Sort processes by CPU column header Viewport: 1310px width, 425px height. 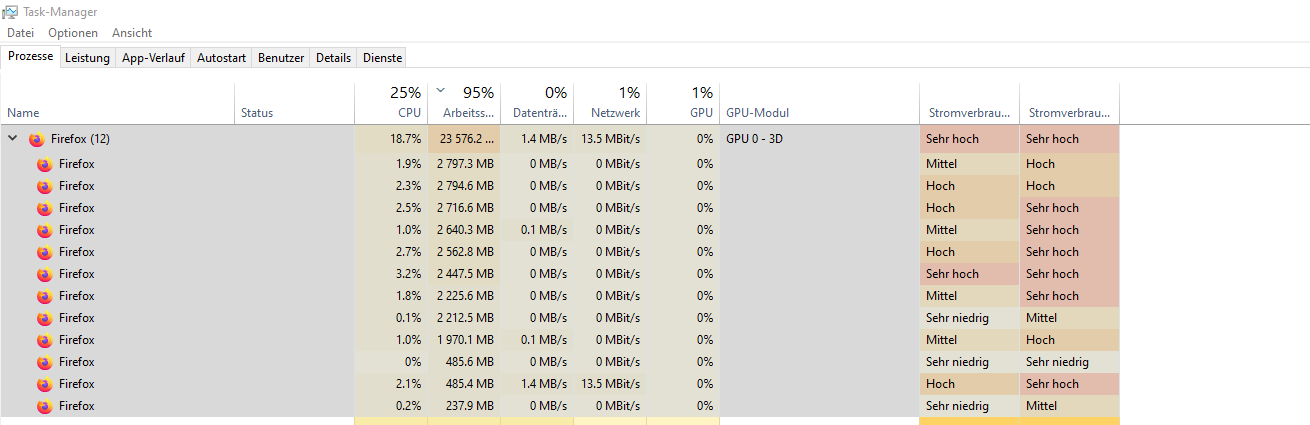[x=392, y=103]
